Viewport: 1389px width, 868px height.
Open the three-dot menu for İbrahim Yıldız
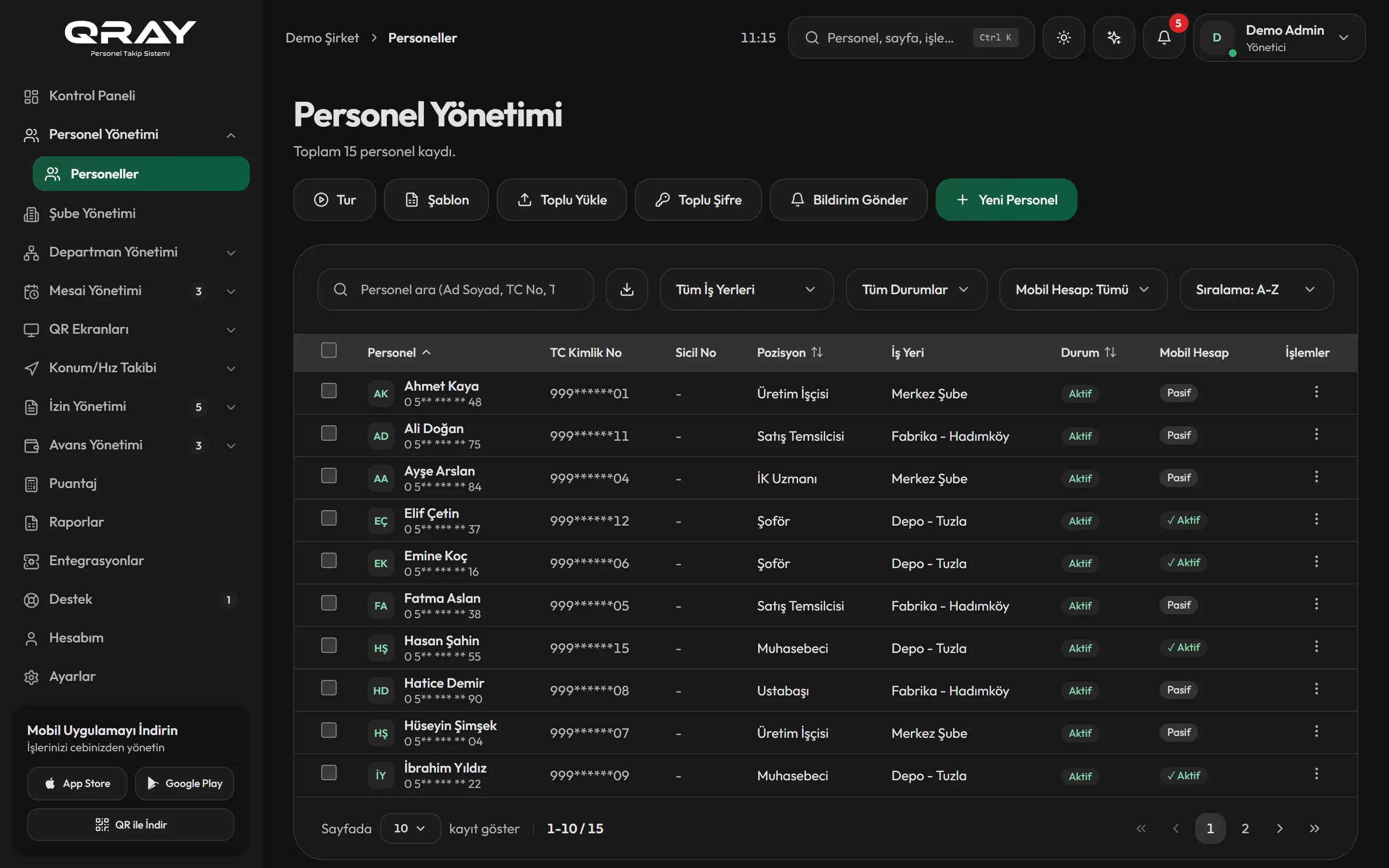pyautogui.click(x=1316, y=774)
